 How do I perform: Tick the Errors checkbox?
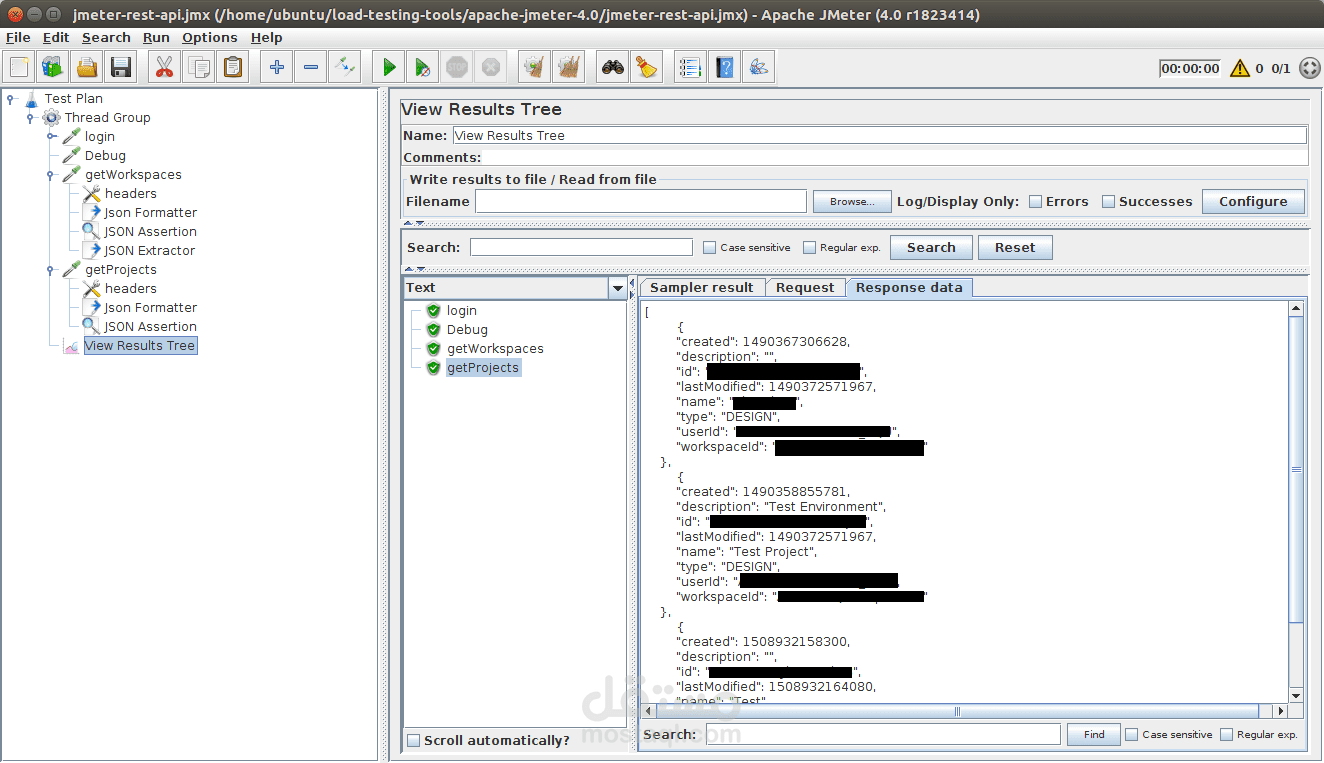coord(1036,201)
